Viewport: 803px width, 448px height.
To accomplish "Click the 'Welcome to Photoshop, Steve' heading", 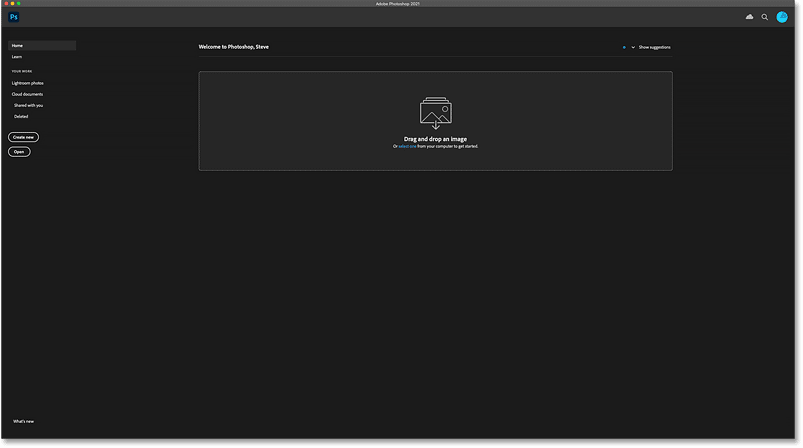I will click(x=234, y=47).
